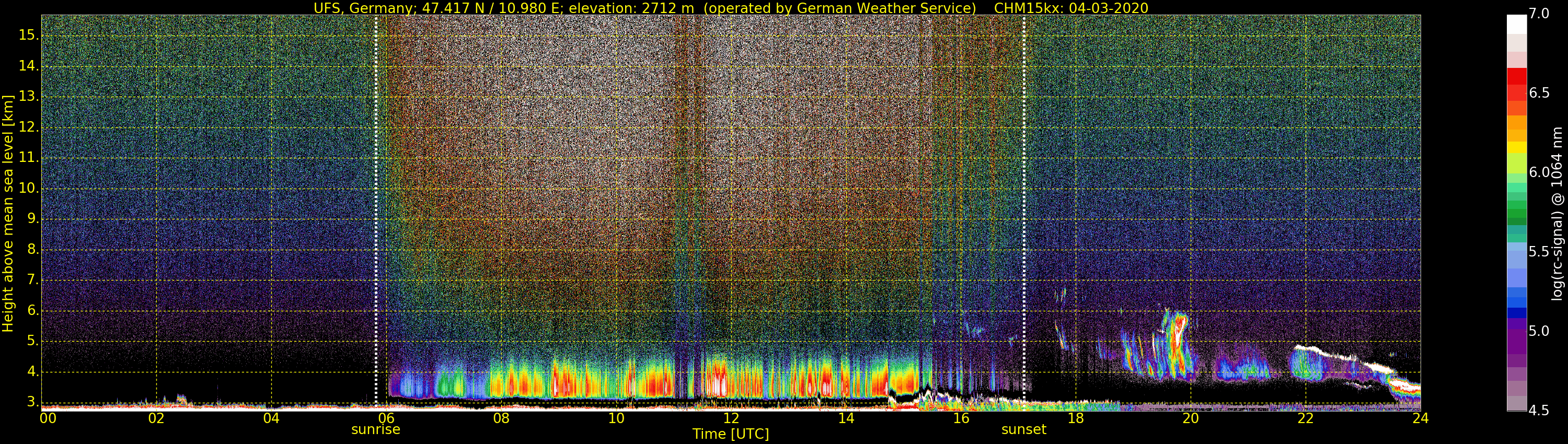
Task: Click the white dotted sunset line in the plot
Action: pos(1024,211)
